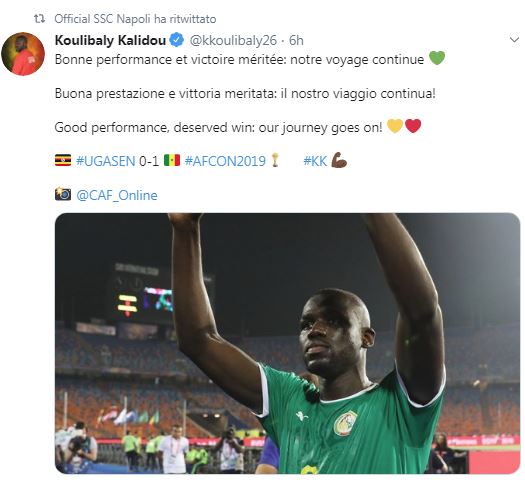Click the retweet icon beside Official SSC Napoli
This screenshot has height=483, width=525.
tap(40, 19)
